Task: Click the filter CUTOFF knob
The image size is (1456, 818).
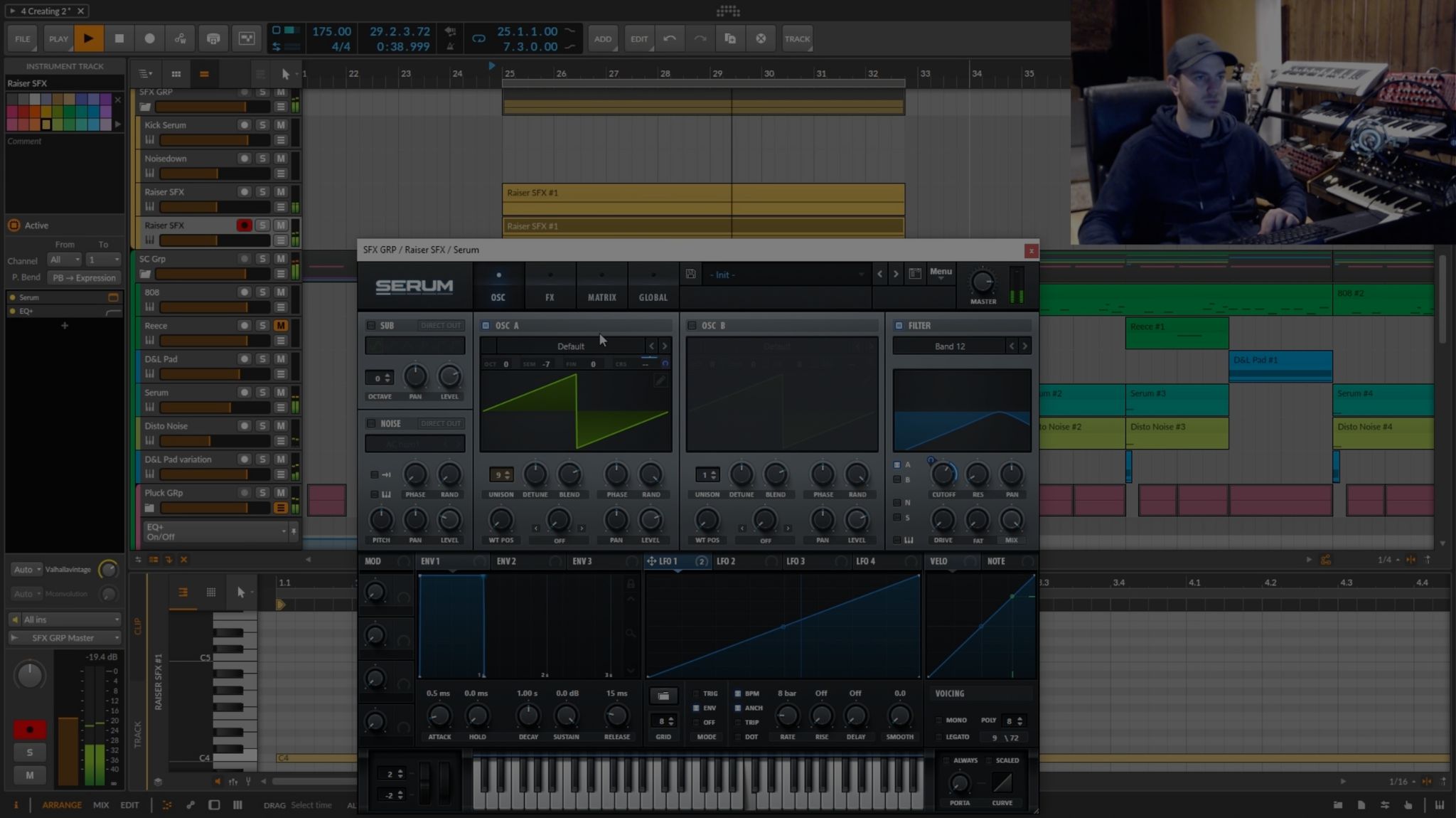Action: 943,474
